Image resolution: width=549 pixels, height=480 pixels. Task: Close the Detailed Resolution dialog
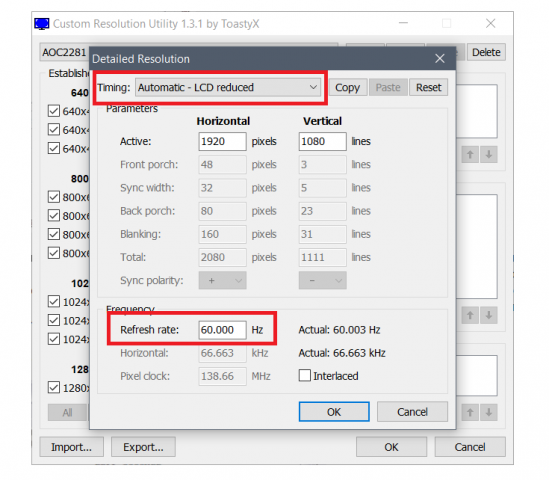pyautogui.click(x=440, y=58)
